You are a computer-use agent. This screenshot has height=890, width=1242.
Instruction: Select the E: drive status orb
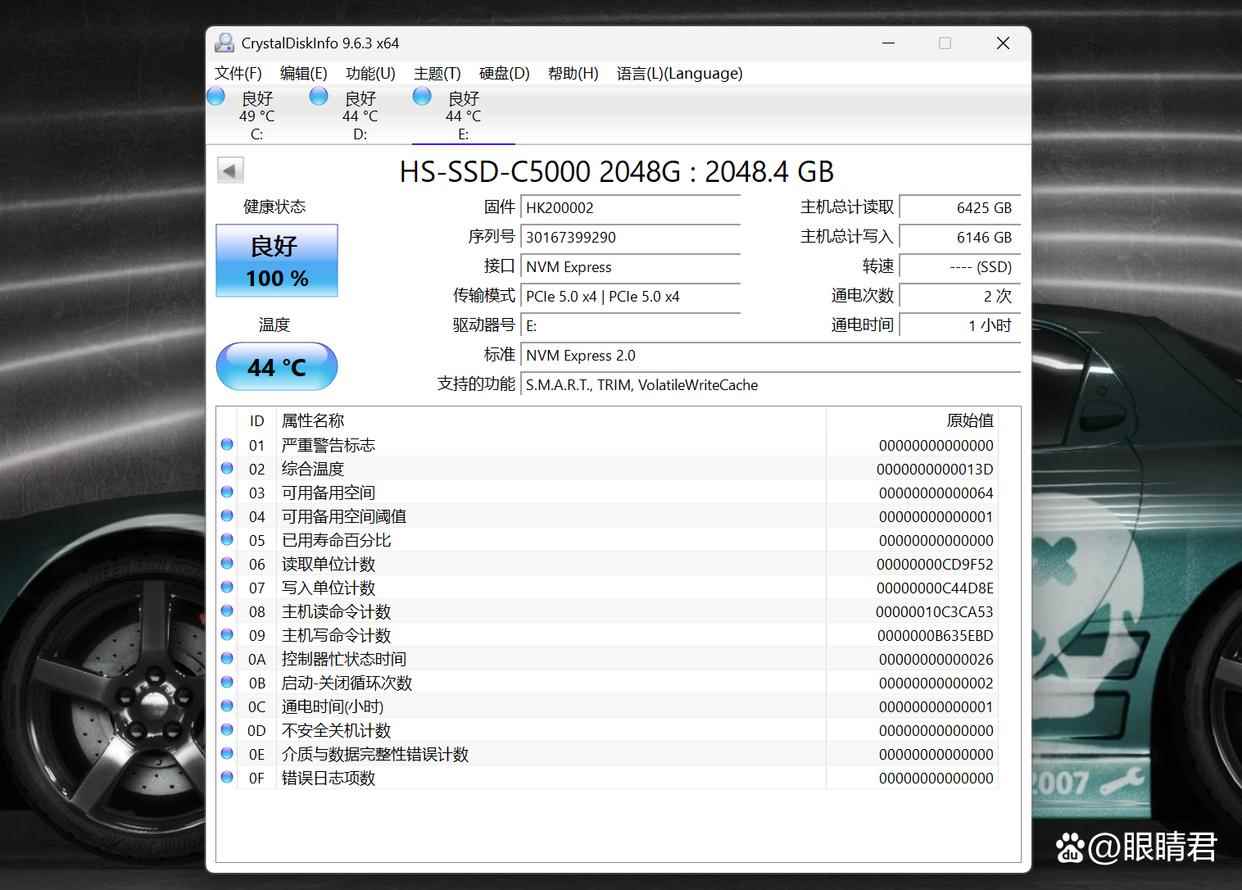422,96
